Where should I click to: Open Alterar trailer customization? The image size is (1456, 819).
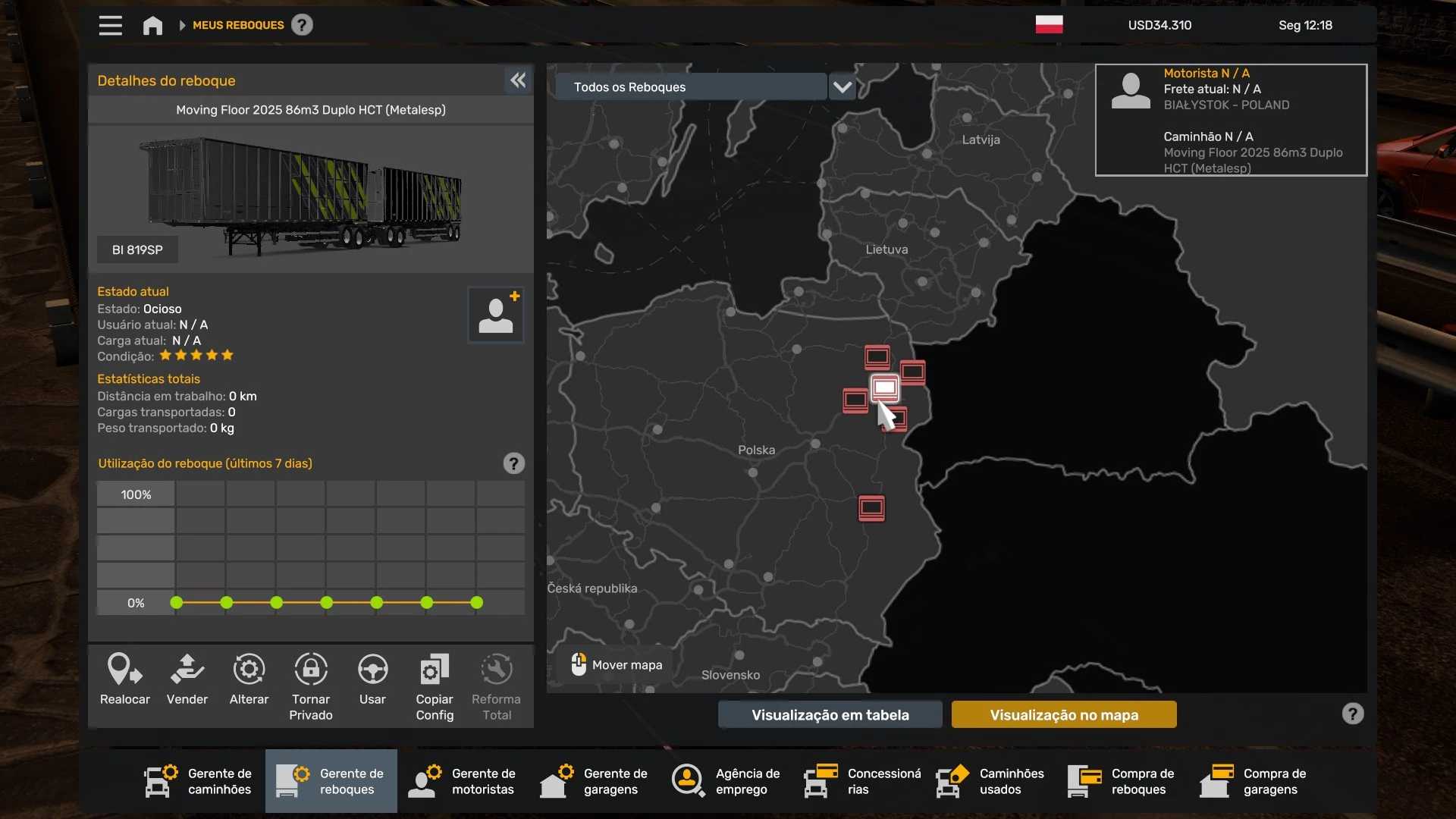(249, 670)
